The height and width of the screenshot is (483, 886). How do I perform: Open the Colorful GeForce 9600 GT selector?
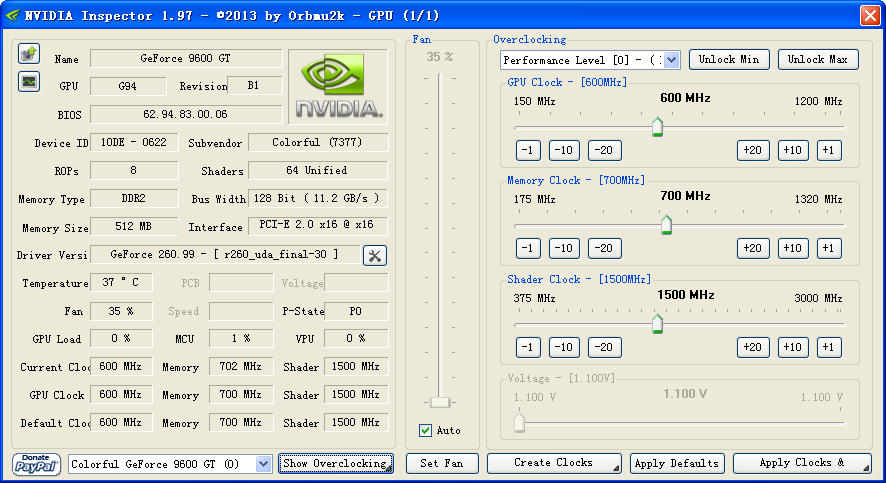coord(263,464)
